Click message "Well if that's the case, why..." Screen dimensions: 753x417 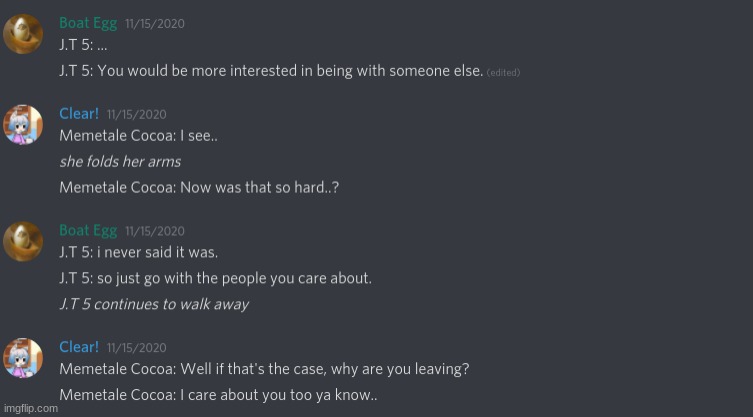[264, 369]
